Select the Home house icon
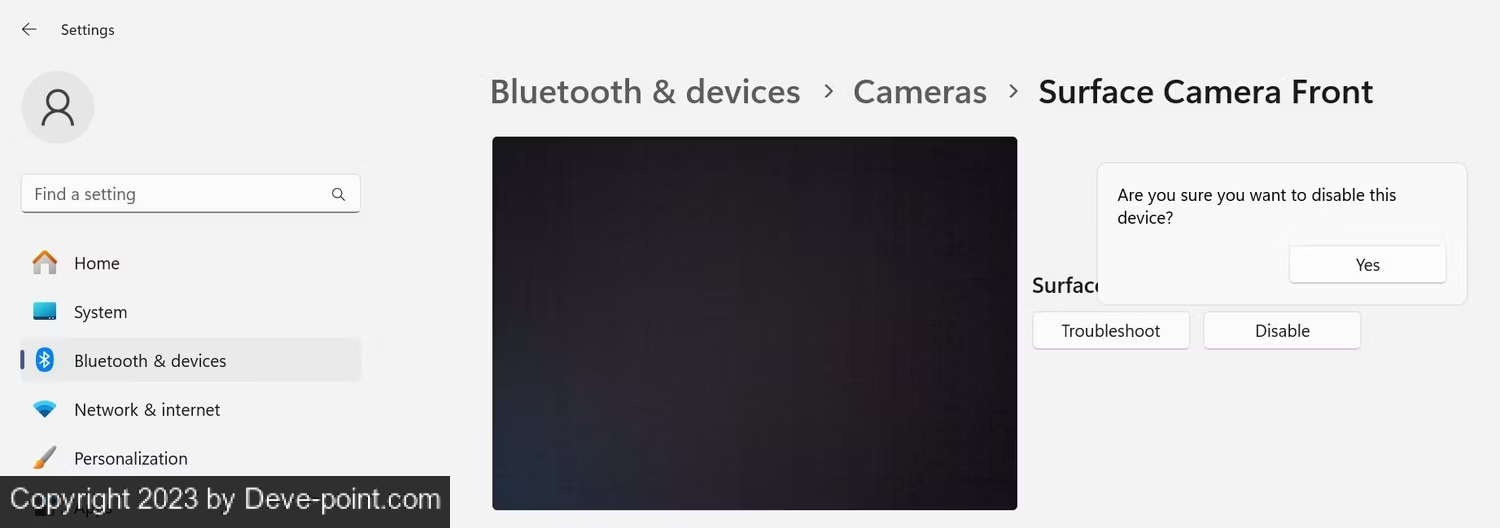Screen dimensions: 1500x528 pos(45,263)
